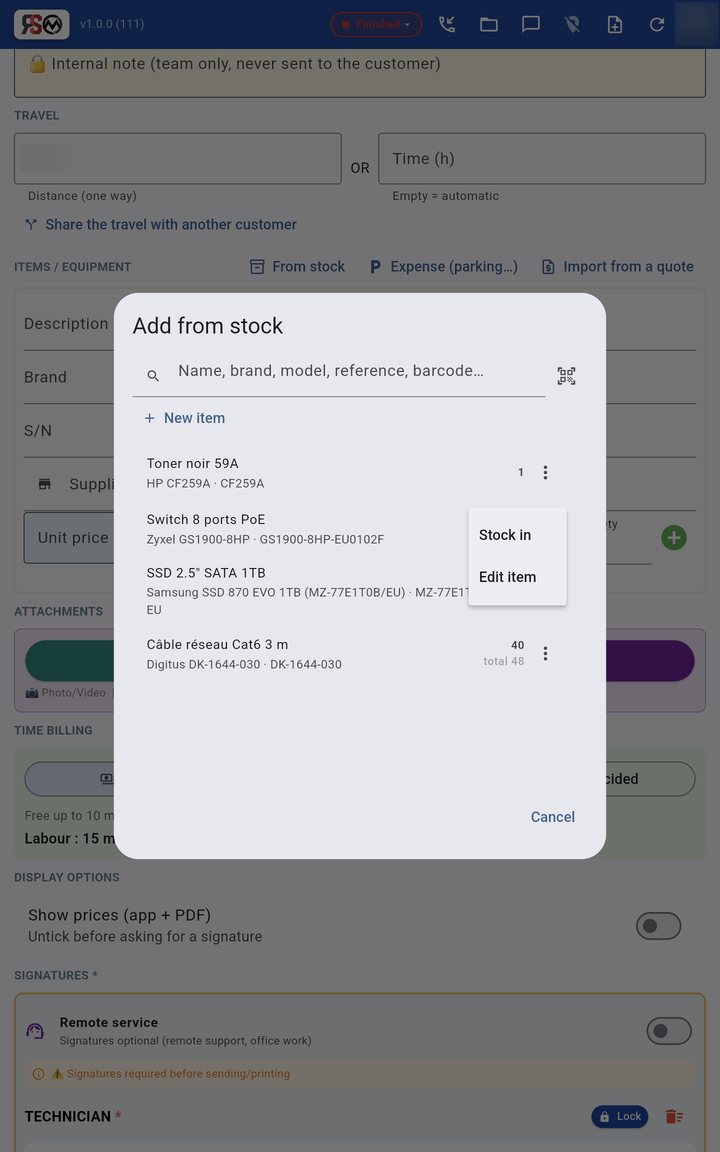Image resolution: width=720 pixels, height=1152 pixels.
Task: Enable the Remote service switch
Action: pos(669,1031)
